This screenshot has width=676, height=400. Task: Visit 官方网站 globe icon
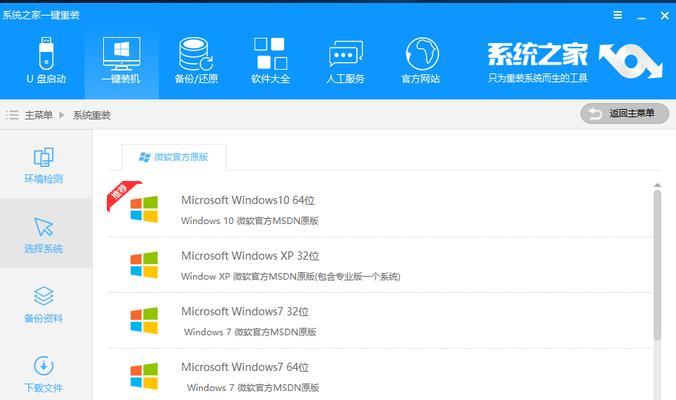tap(420, 60)
